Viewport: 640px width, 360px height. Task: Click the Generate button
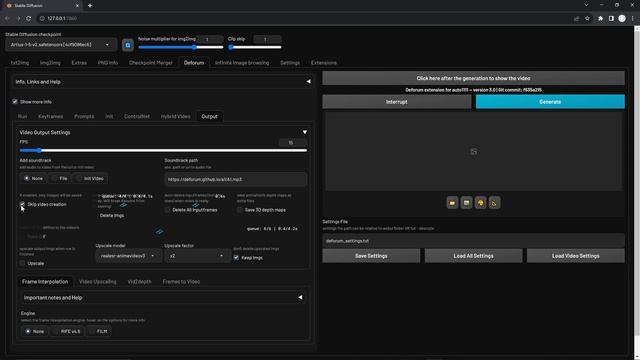(550, 102)
